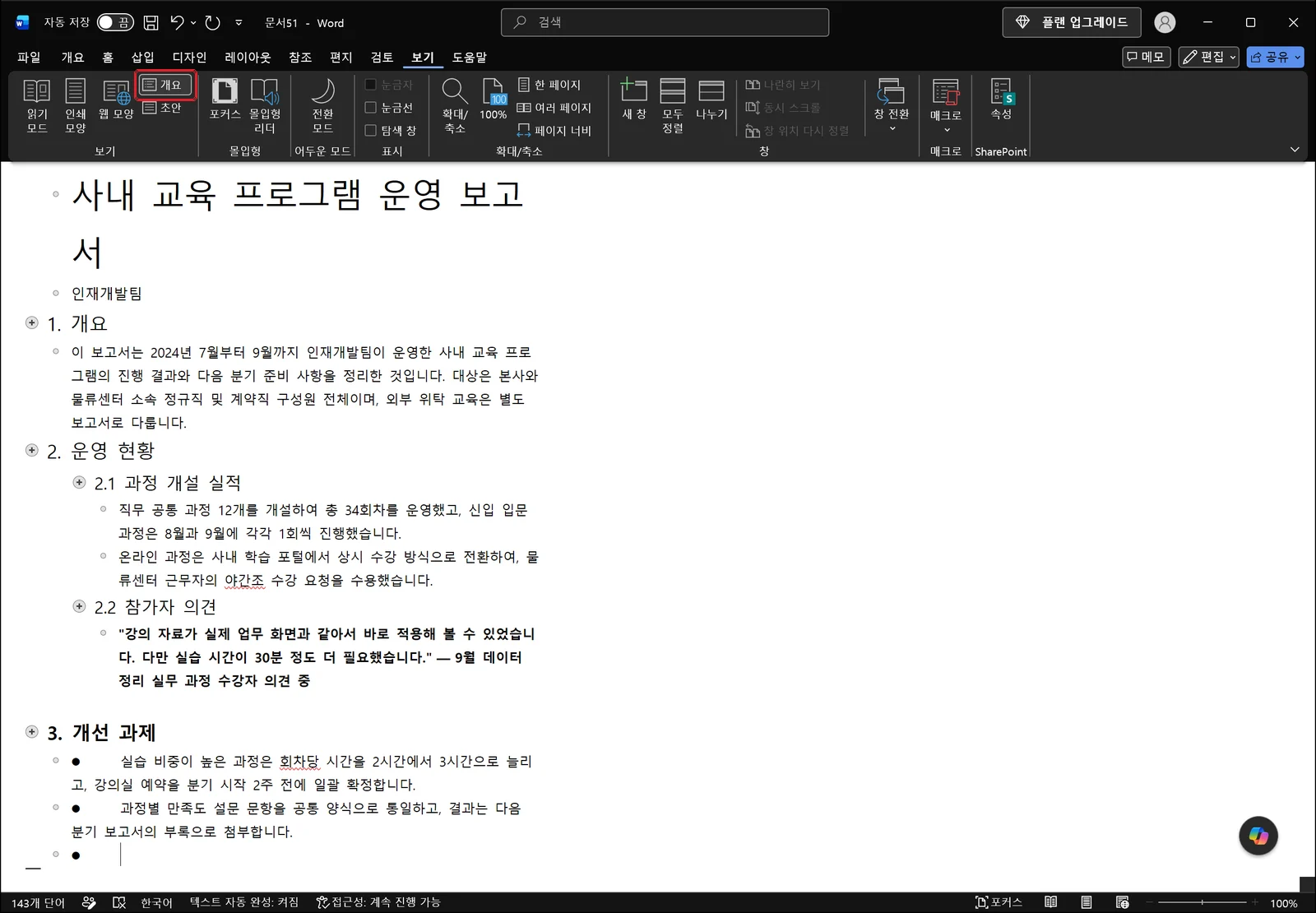Screen dimensions: 1316x913
Task: Select Multiple Pages (여러 페이지) view
Action: point(554,108)
